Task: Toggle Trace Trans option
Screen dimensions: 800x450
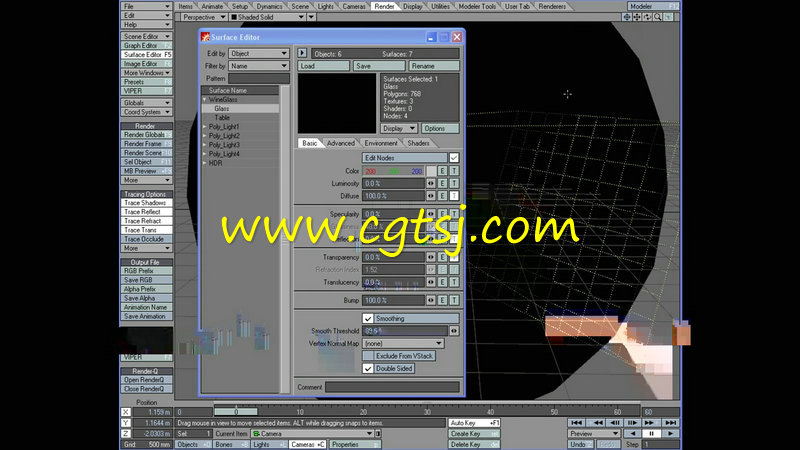Action: pos(146,231)
